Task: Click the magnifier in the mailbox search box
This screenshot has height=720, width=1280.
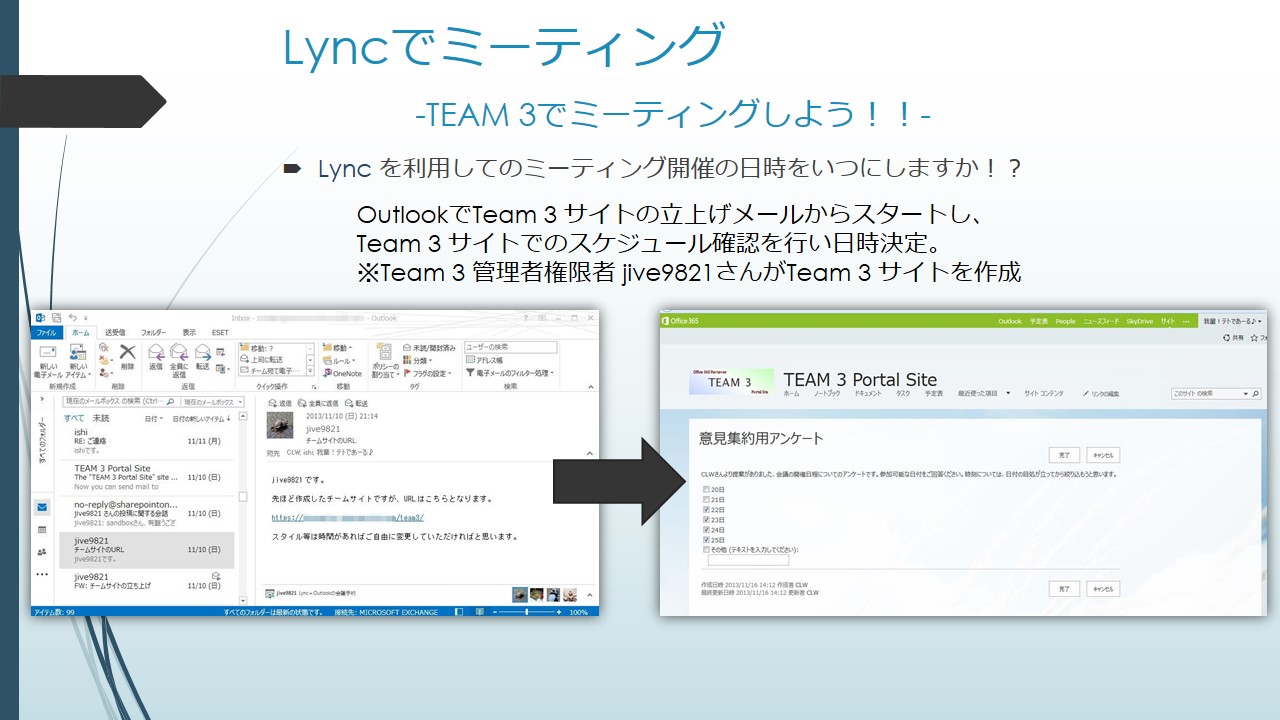Action: (x=168, y=401)
